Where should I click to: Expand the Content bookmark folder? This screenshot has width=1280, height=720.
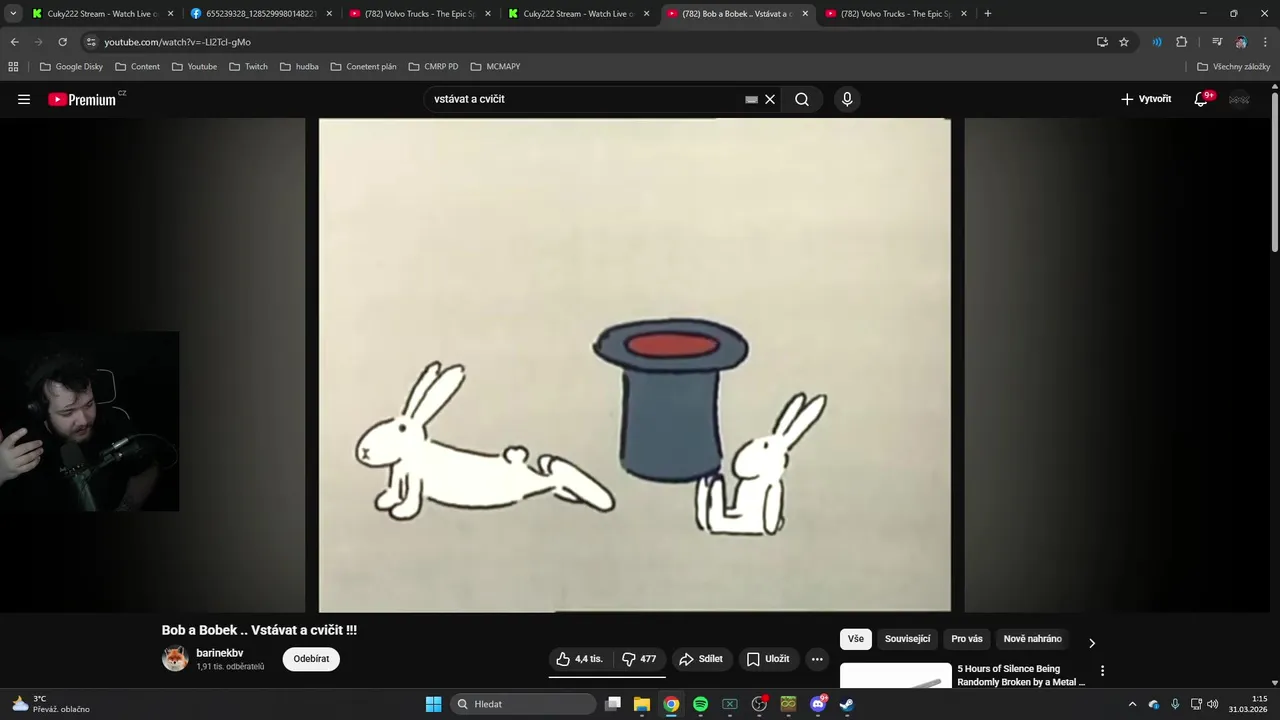[138, 66]
